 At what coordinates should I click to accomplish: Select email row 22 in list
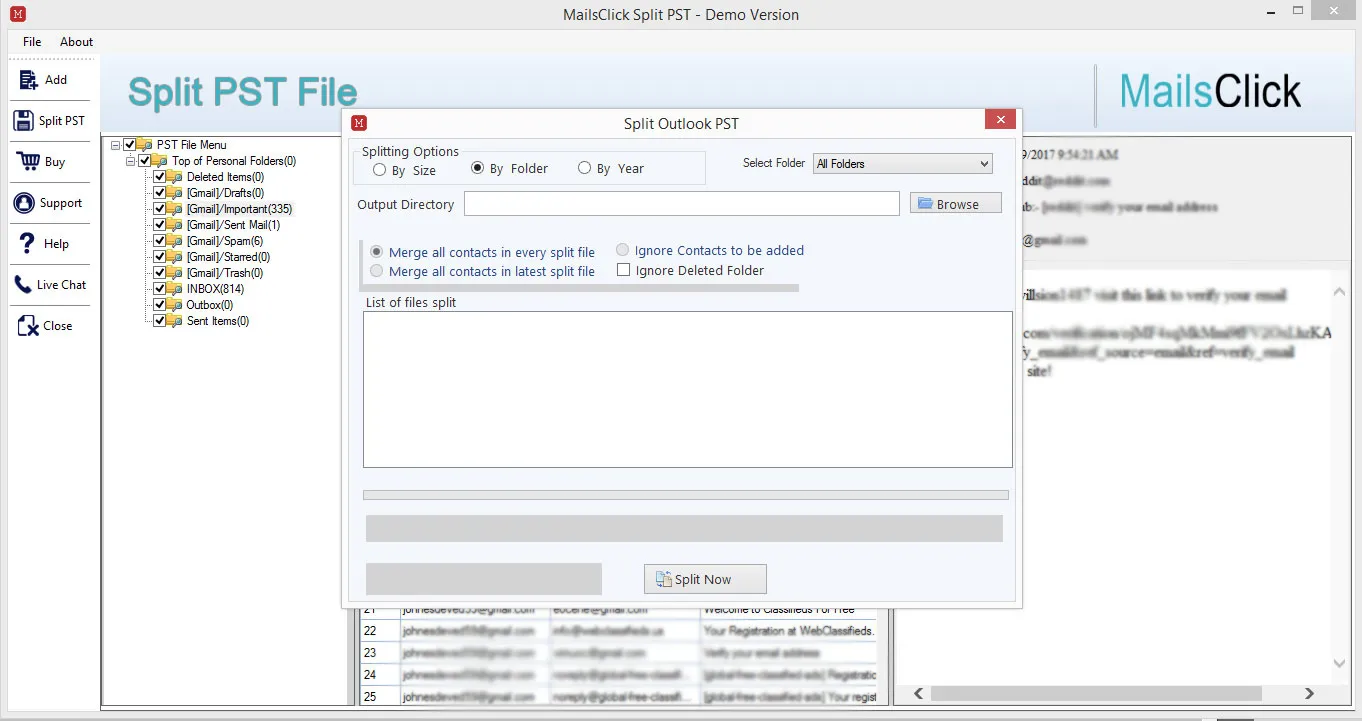point(618,631)
